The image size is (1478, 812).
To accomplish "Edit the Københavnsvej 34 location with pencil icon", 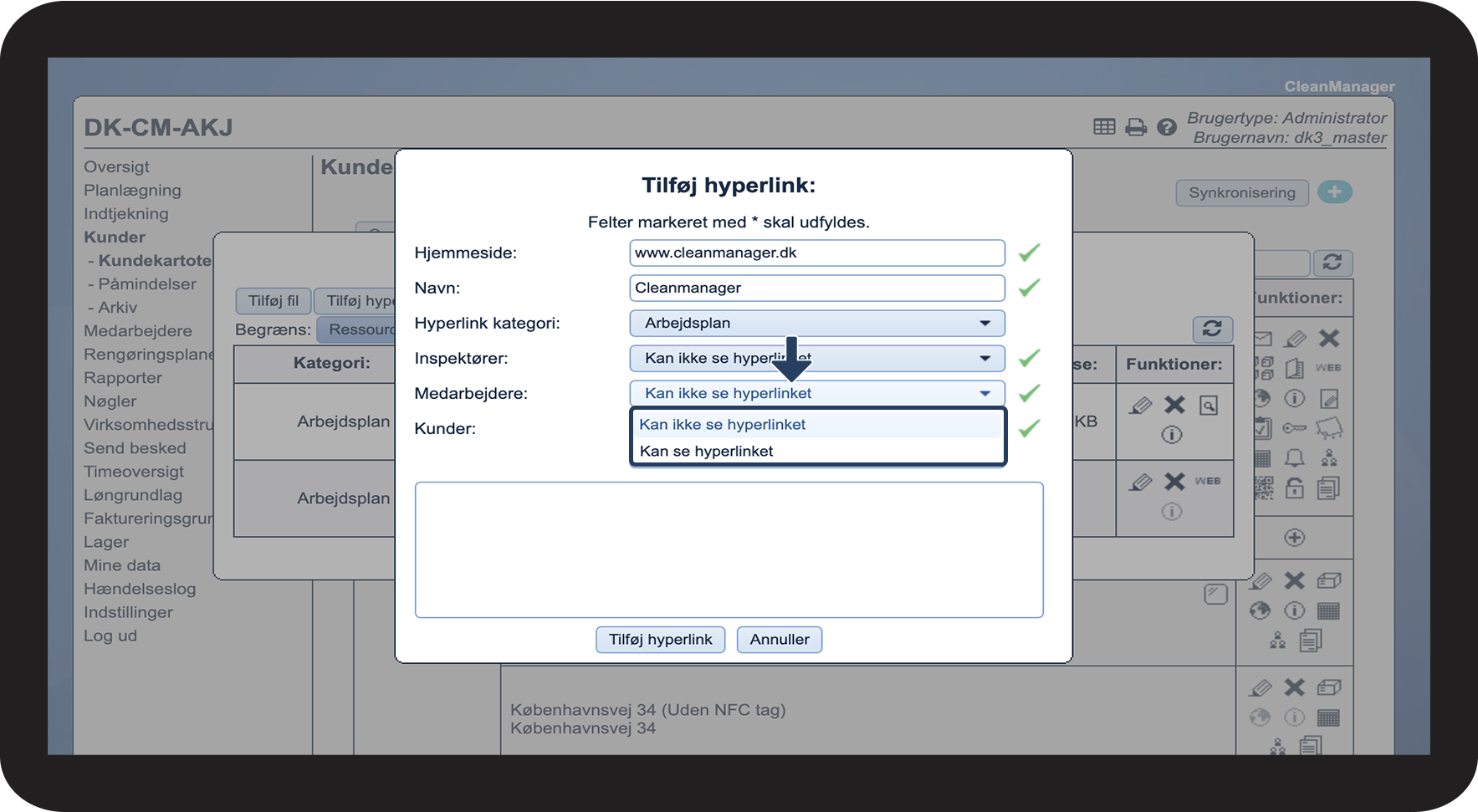I will pyautogui.click(x=1261, y=687).
